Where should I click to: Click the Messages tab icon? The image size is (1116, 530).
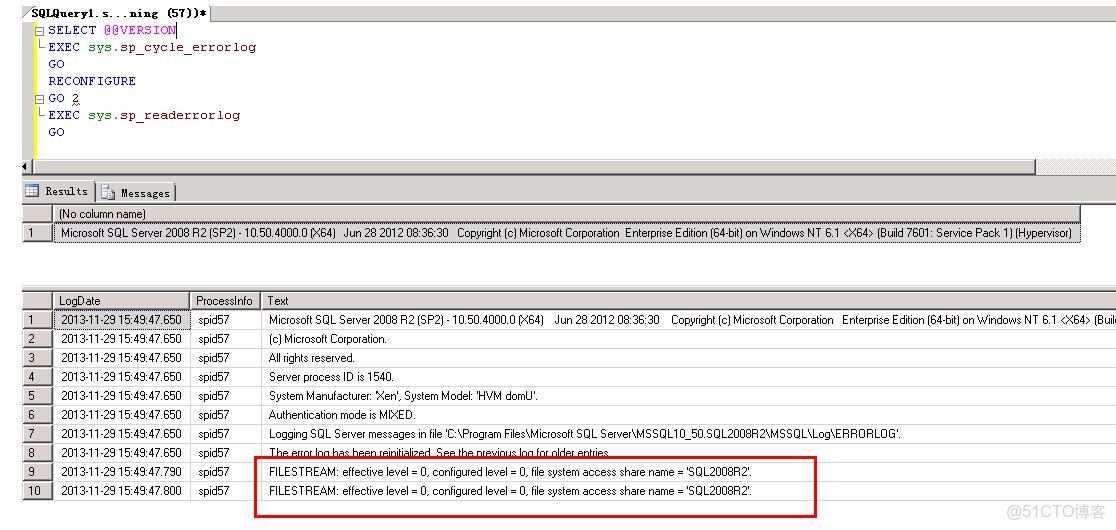[108, 193]
